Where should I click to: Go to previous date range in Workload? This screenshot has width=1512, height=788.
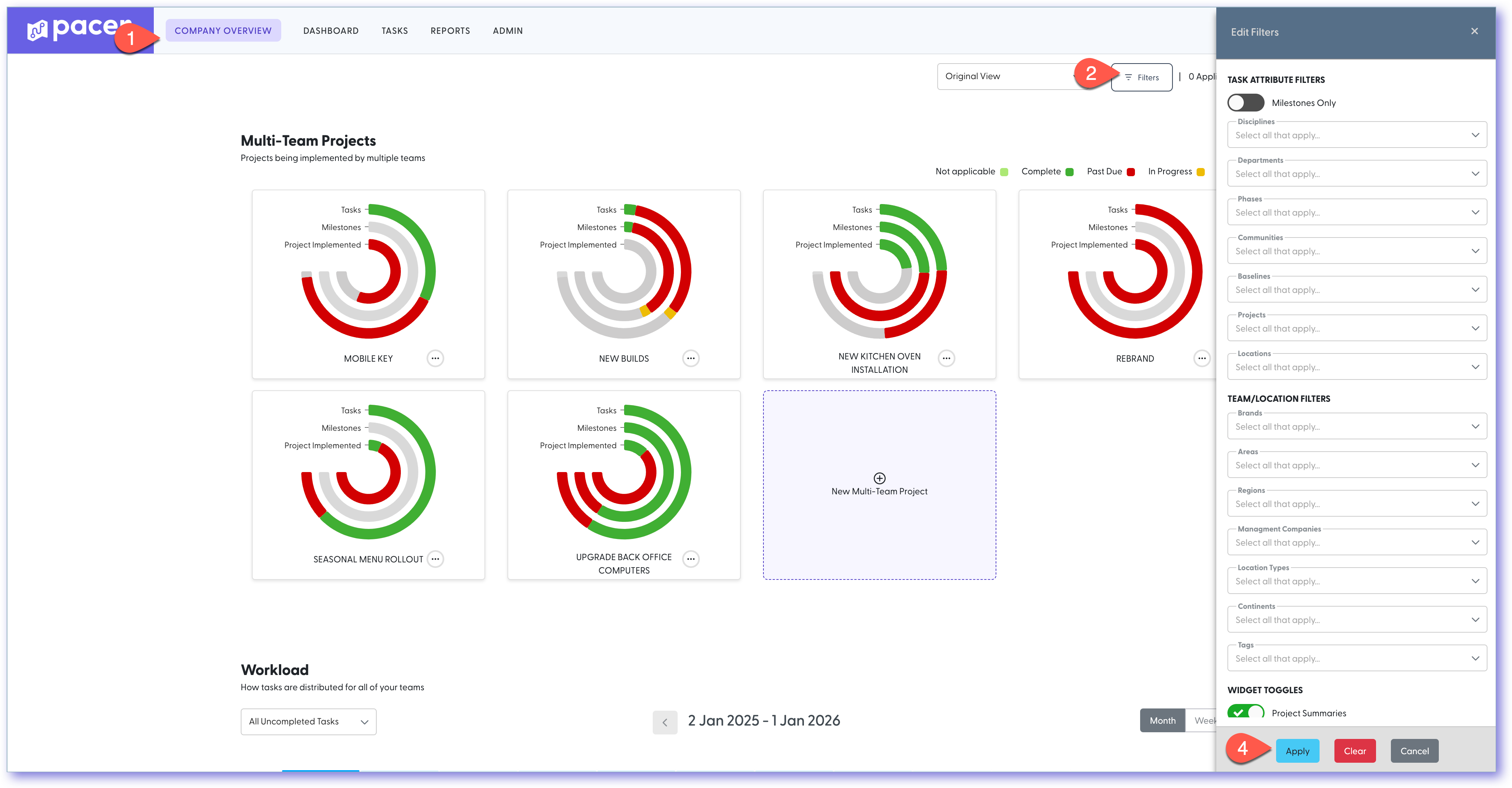coord(665,722)
